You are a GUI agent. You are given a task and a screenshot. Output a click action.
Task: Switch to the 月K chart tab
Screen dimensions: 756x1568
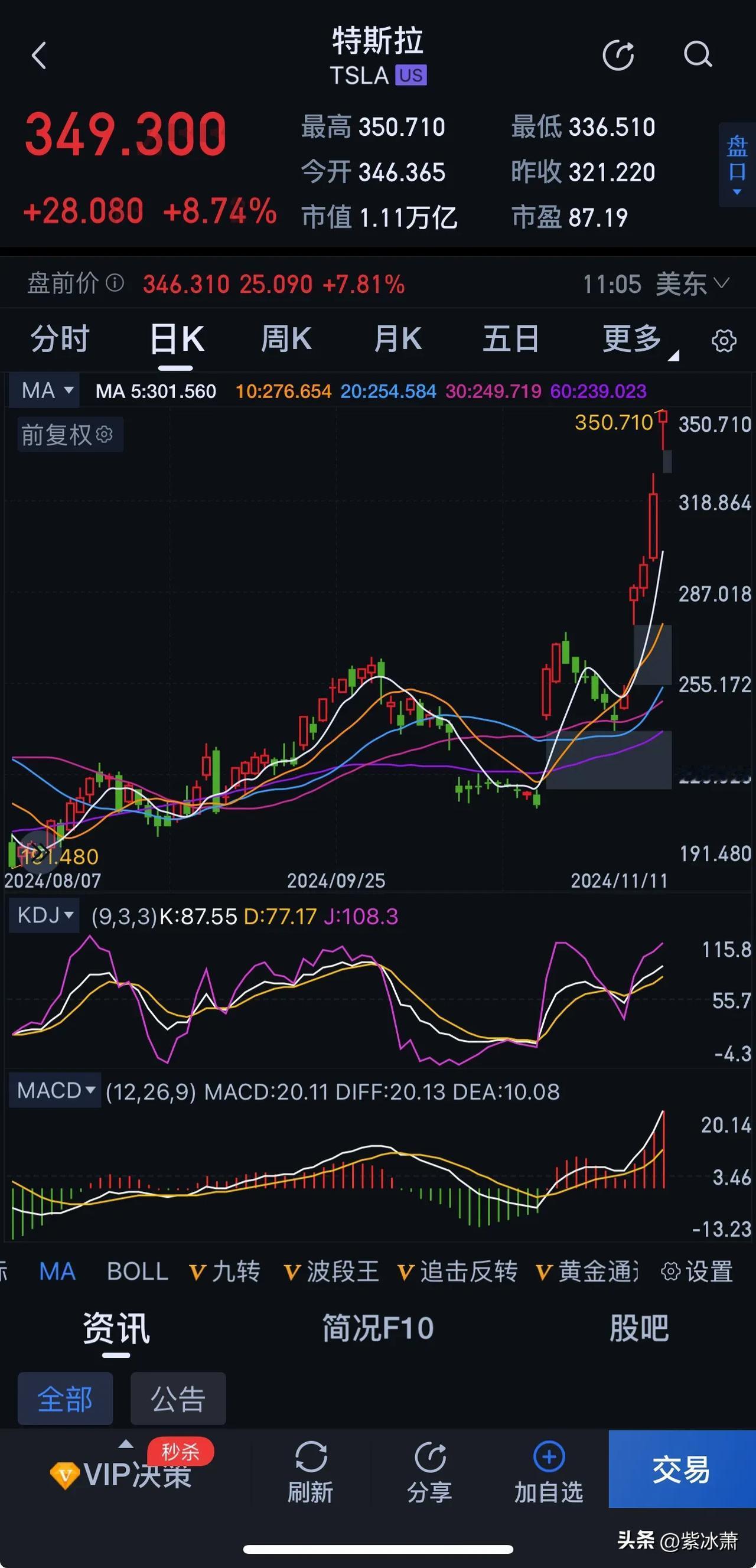397,338
